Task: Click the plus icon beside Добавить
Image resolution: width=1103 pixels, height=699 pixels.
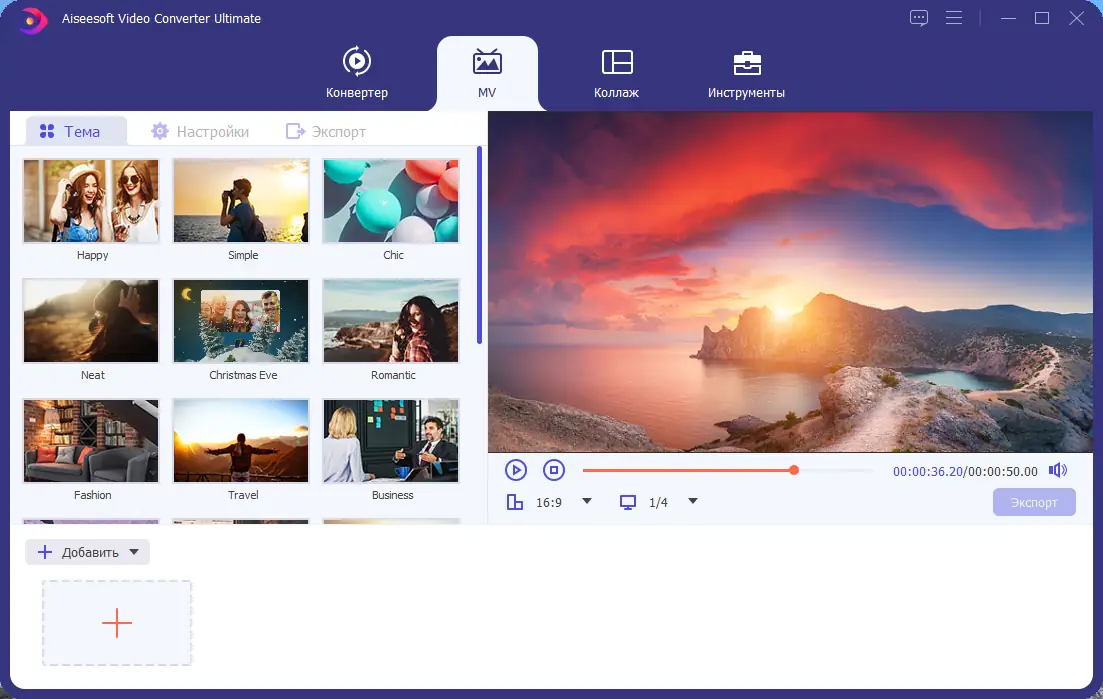Action: tap(45, 552)
